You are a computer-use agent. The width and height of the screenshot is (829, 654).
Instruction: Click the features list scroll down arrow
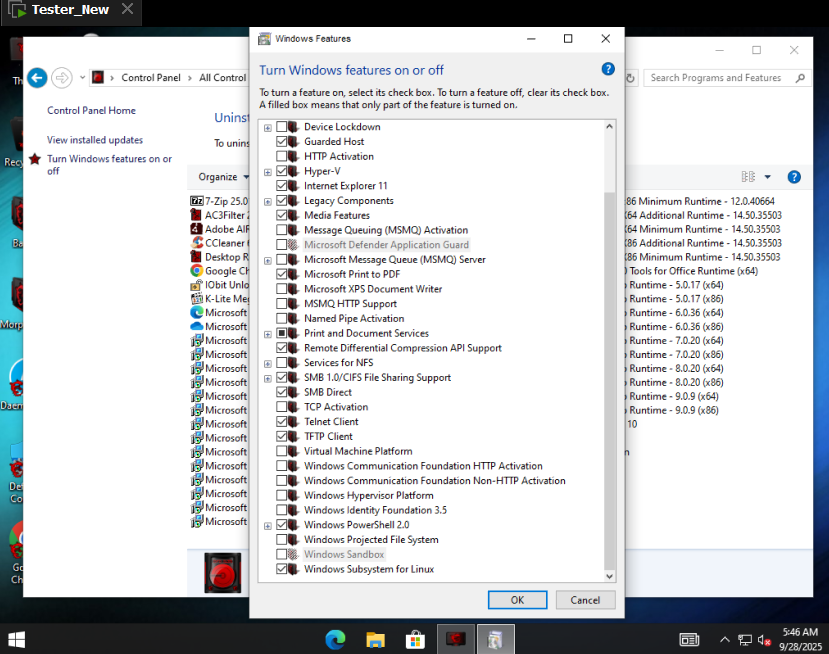(x=609, y=576)
